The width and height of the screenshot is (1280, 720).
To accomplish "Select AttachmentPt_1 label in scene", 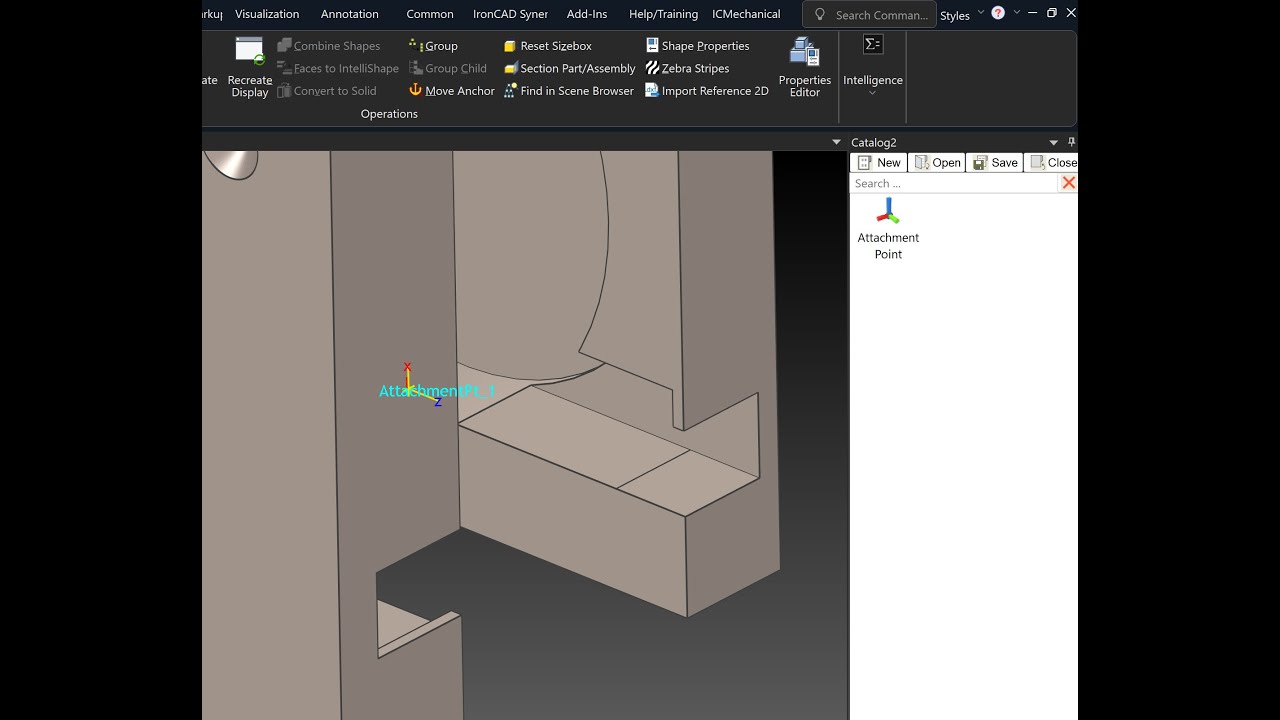I will point(437,391).
